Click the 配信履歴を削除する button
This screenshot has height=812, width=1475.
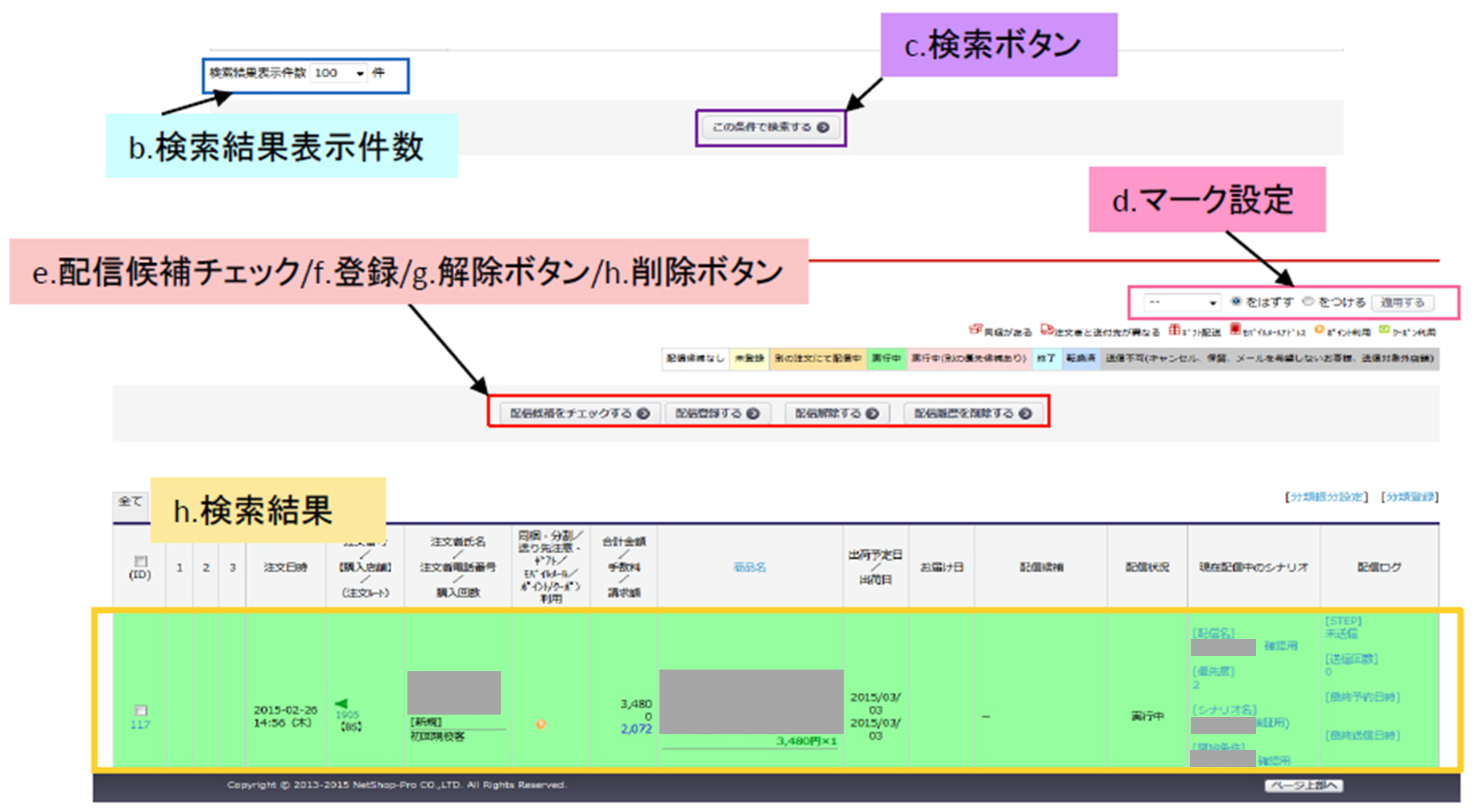[972, 414]
